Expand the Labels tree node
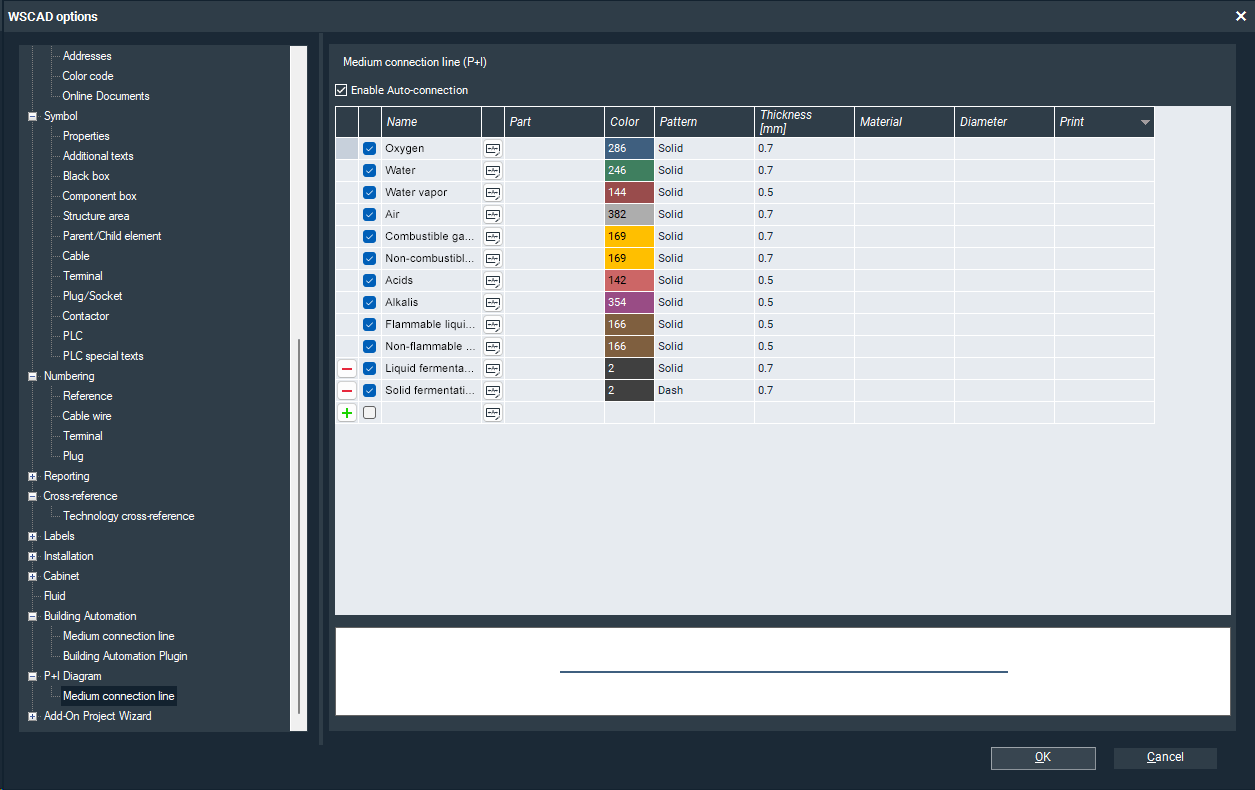1255x790 pixels. coord(33,536)
